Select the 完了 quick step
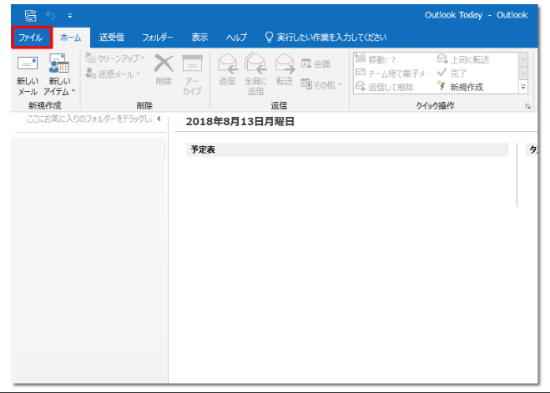The width and height of the screenshot is (550, 393). [x=452, y=73]
